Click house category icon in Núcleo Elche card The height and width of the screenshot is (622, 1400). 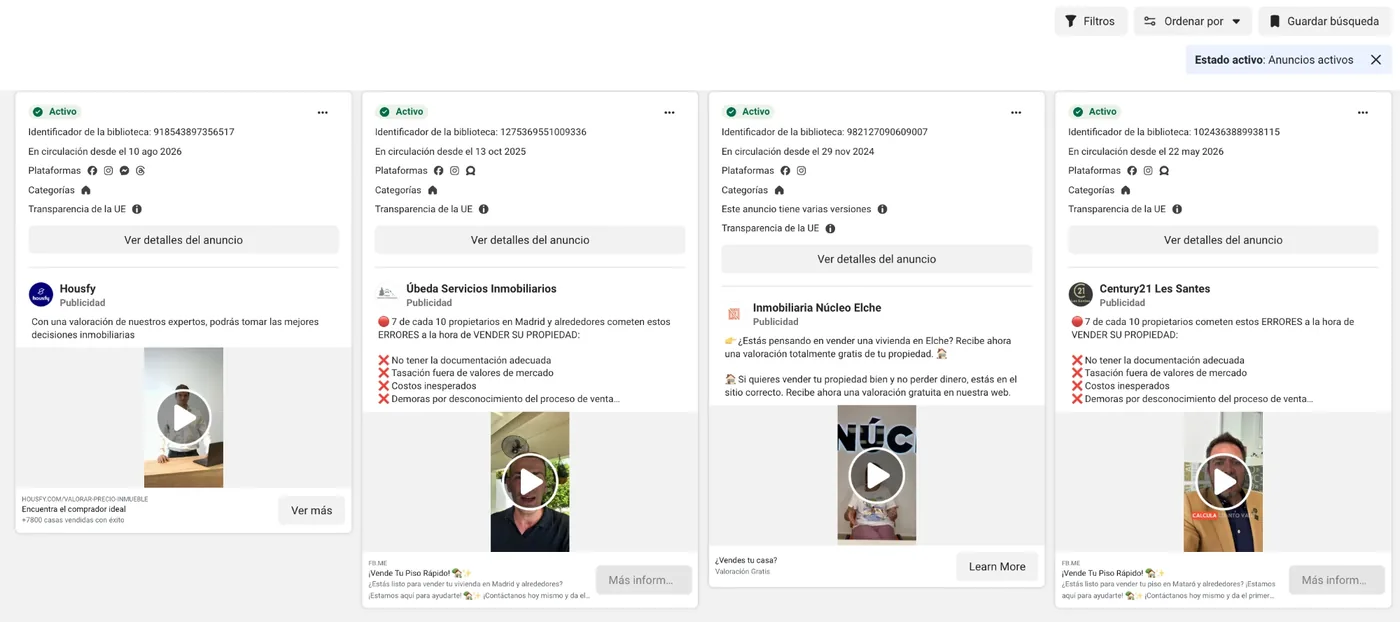tap(779, 190)
